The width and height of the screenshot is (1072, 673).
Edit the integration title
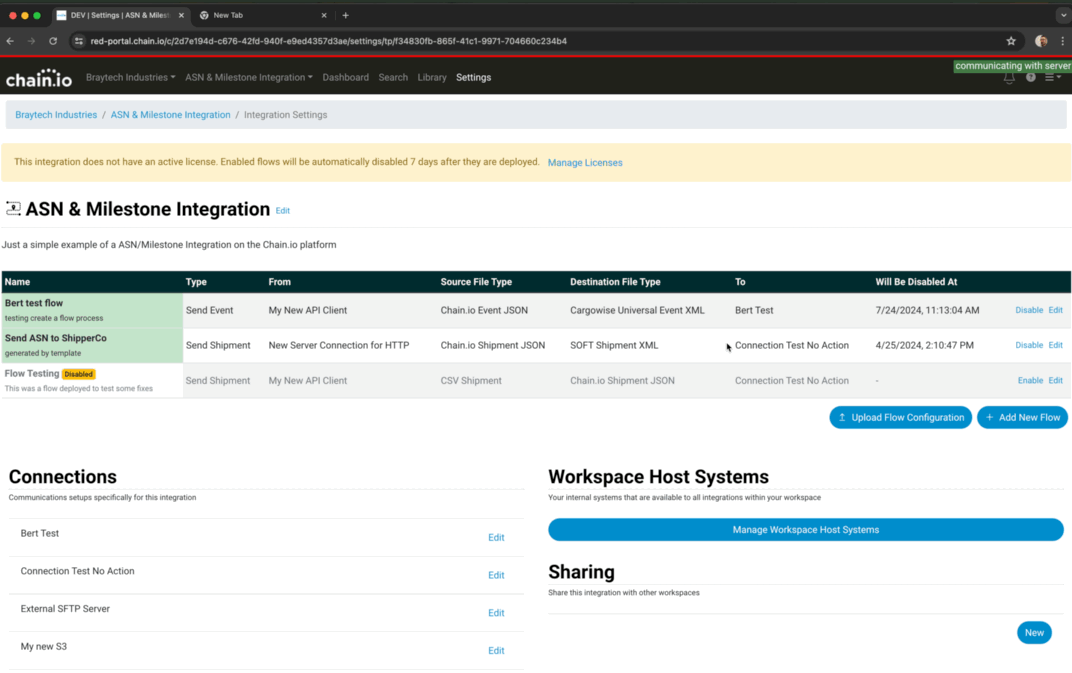click(x=282, y=211)
